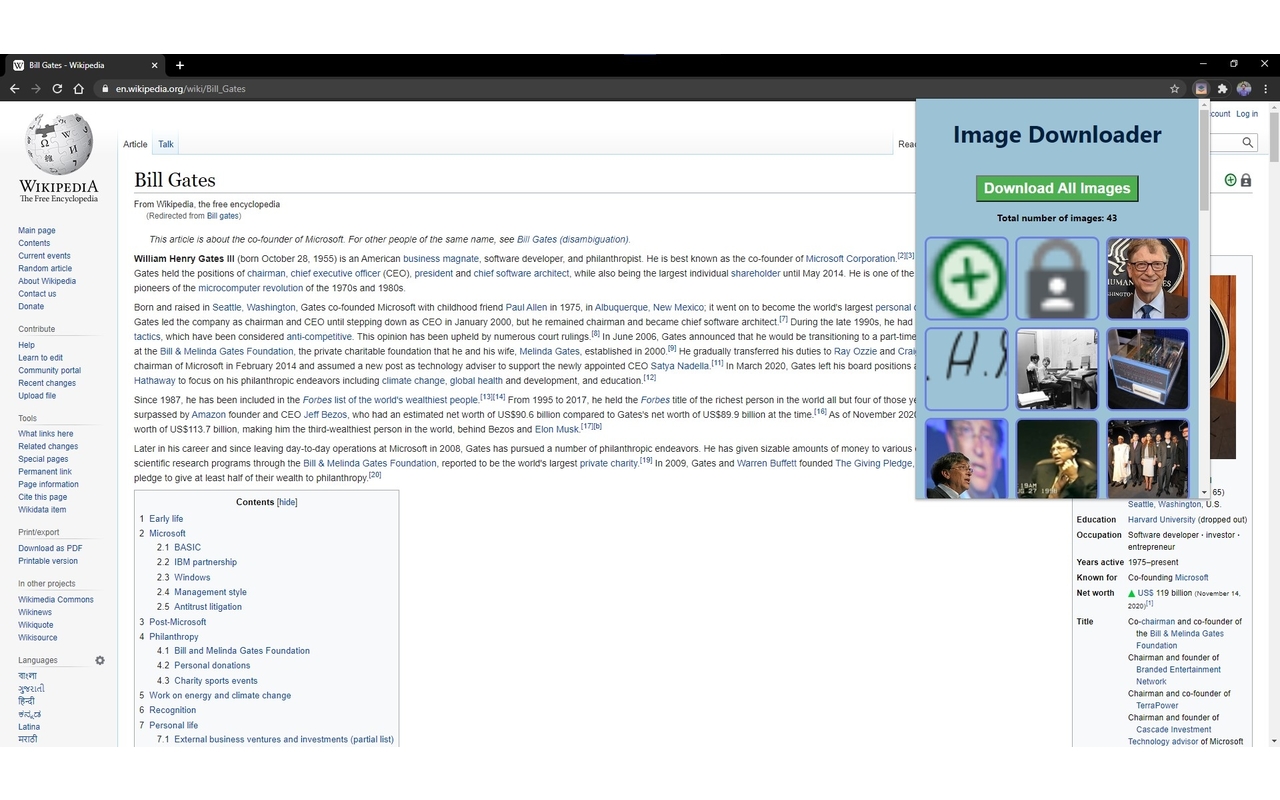Follow the Satya Nadella link
Image resolution: width=1280 pixels, height=800 pixels.
coord(680,366)
